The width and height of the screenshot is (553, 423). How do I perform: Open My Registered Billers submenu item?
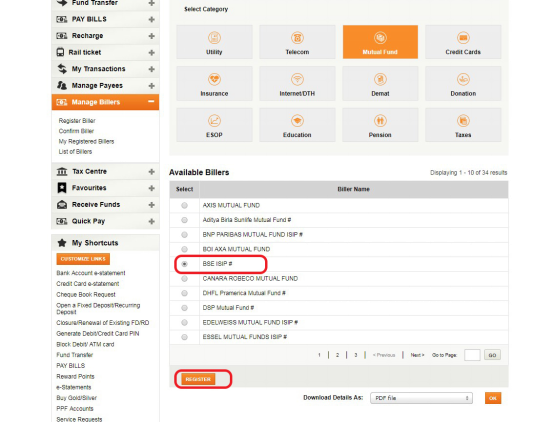86,141
